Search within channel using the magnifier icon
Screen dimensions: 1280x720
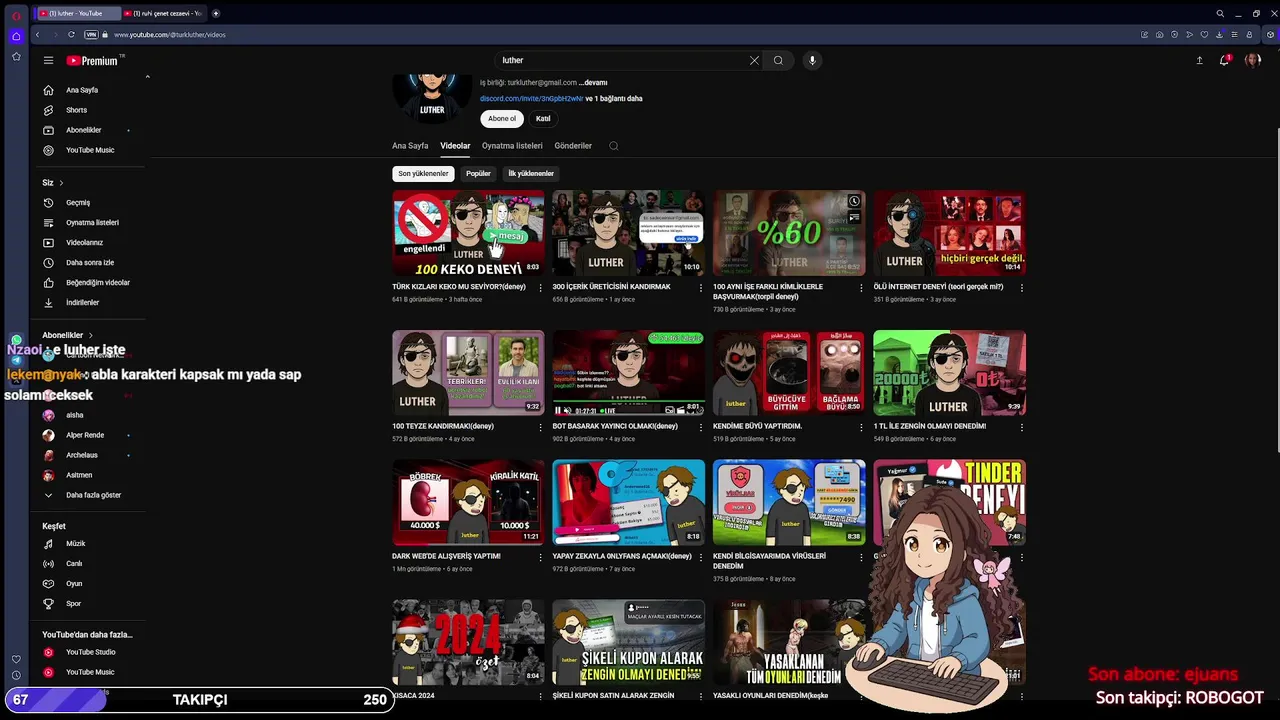614,146
